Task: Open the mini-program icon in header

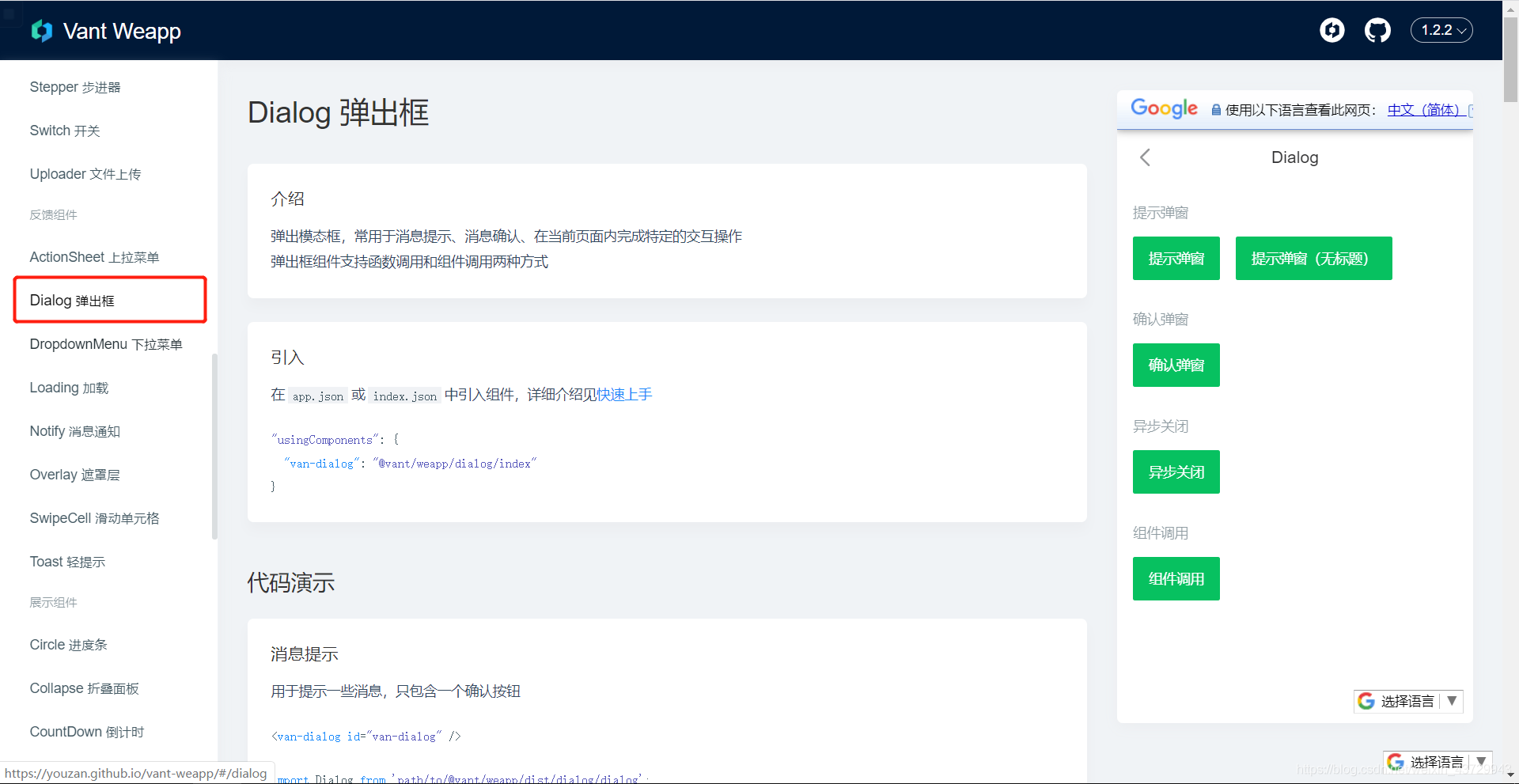Action: click(1332, 30)
